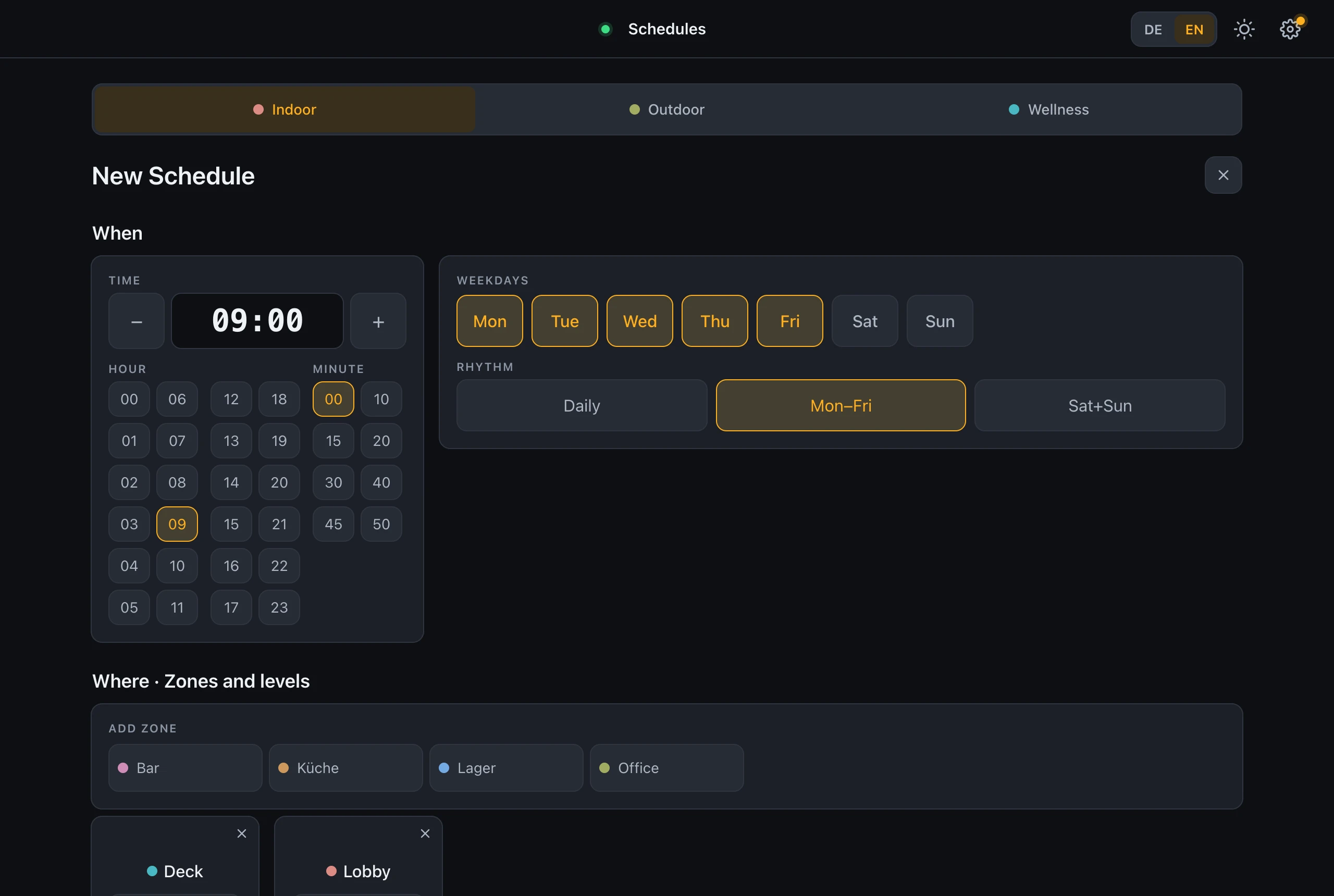This screenshot has height=896, width=1334.
Task: Enable the Sun weekday
Action: pos(940,320)
